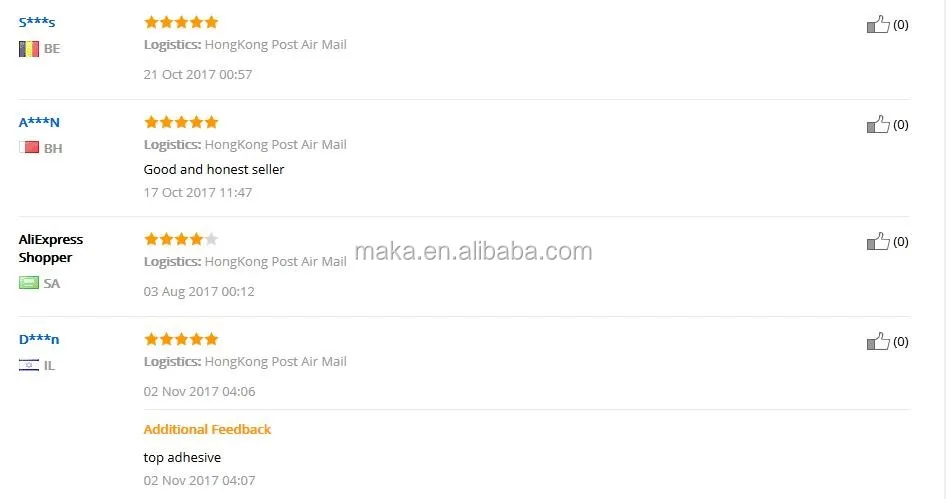Click thumbs-up icon on D***n review
Viewport: 946px width, 499px height.
[877, 342]
